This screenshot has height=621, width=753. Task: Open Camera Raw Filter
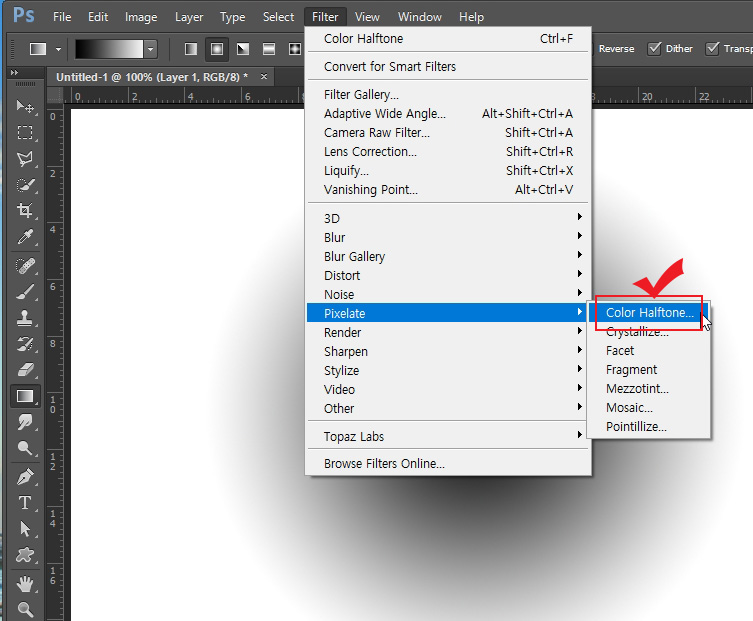point(449,133)
